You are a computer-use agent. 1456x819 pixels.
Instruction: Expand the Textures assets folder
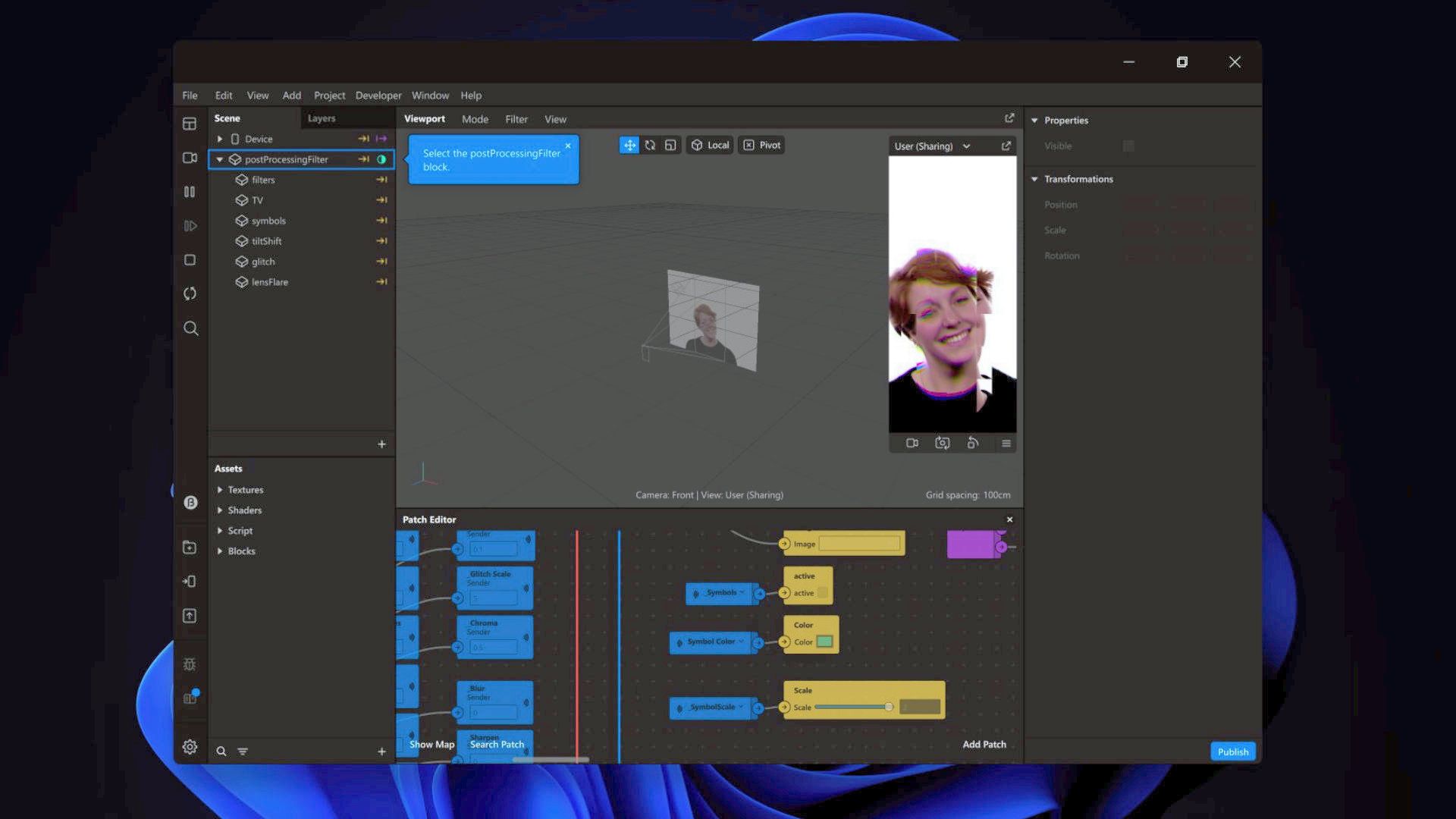[x=220, y=490]
